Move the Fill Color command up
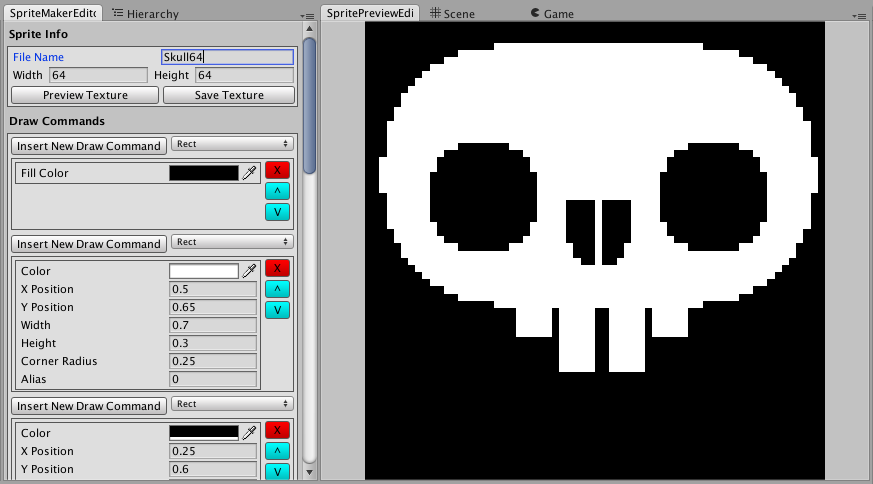 coord(277,191)
